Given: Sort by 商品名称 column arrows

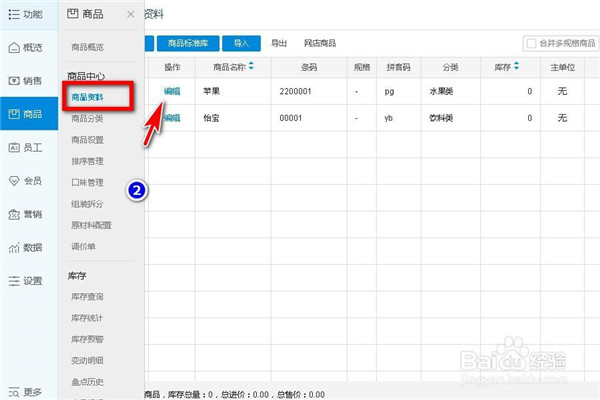Looking at the screenshot, I should pyautogui.click(x=251, y=67).
